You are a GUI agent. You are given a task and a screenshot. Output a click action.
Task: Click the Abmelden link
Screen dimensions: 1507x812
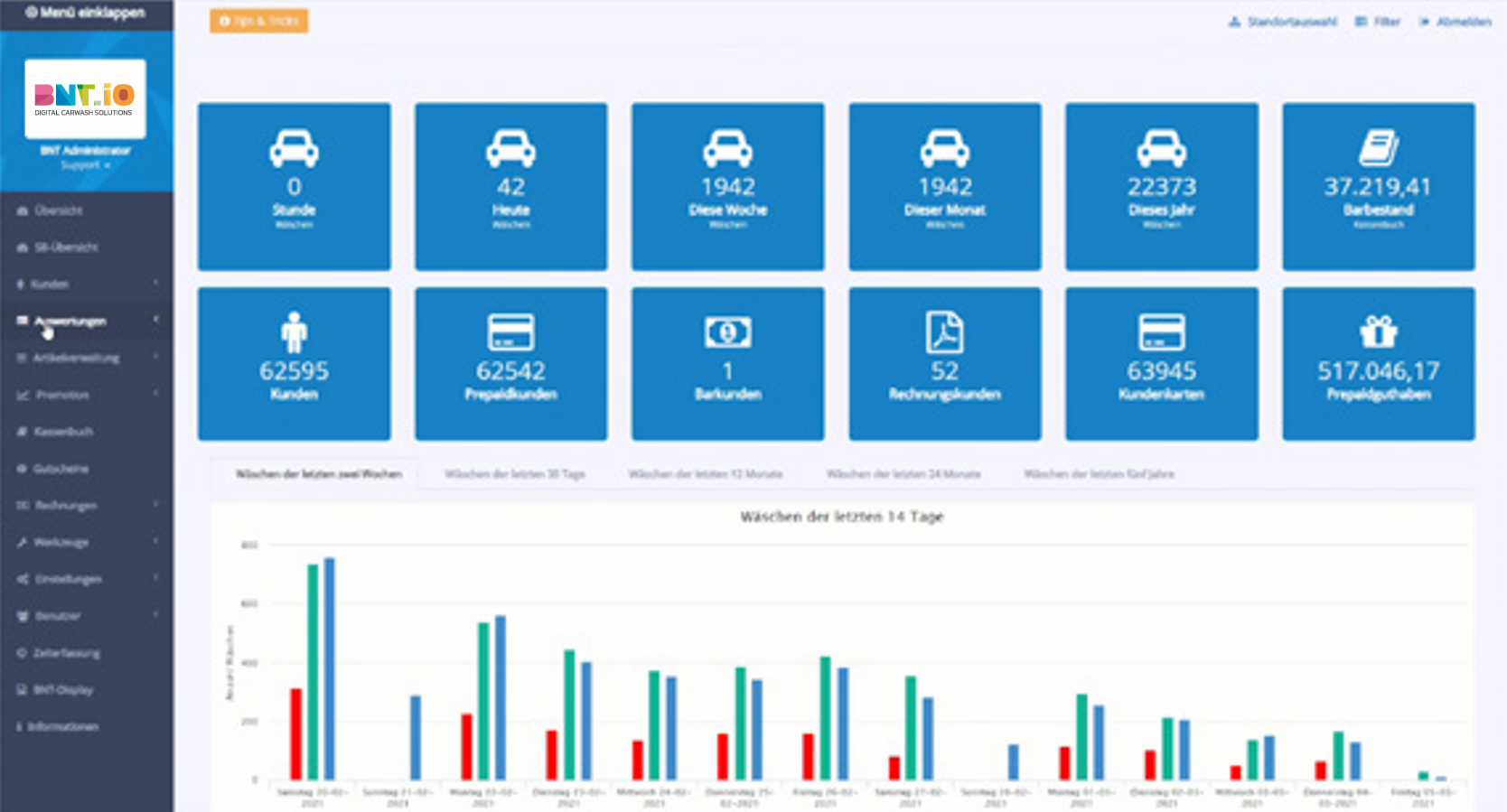[x=1456, y=22]
